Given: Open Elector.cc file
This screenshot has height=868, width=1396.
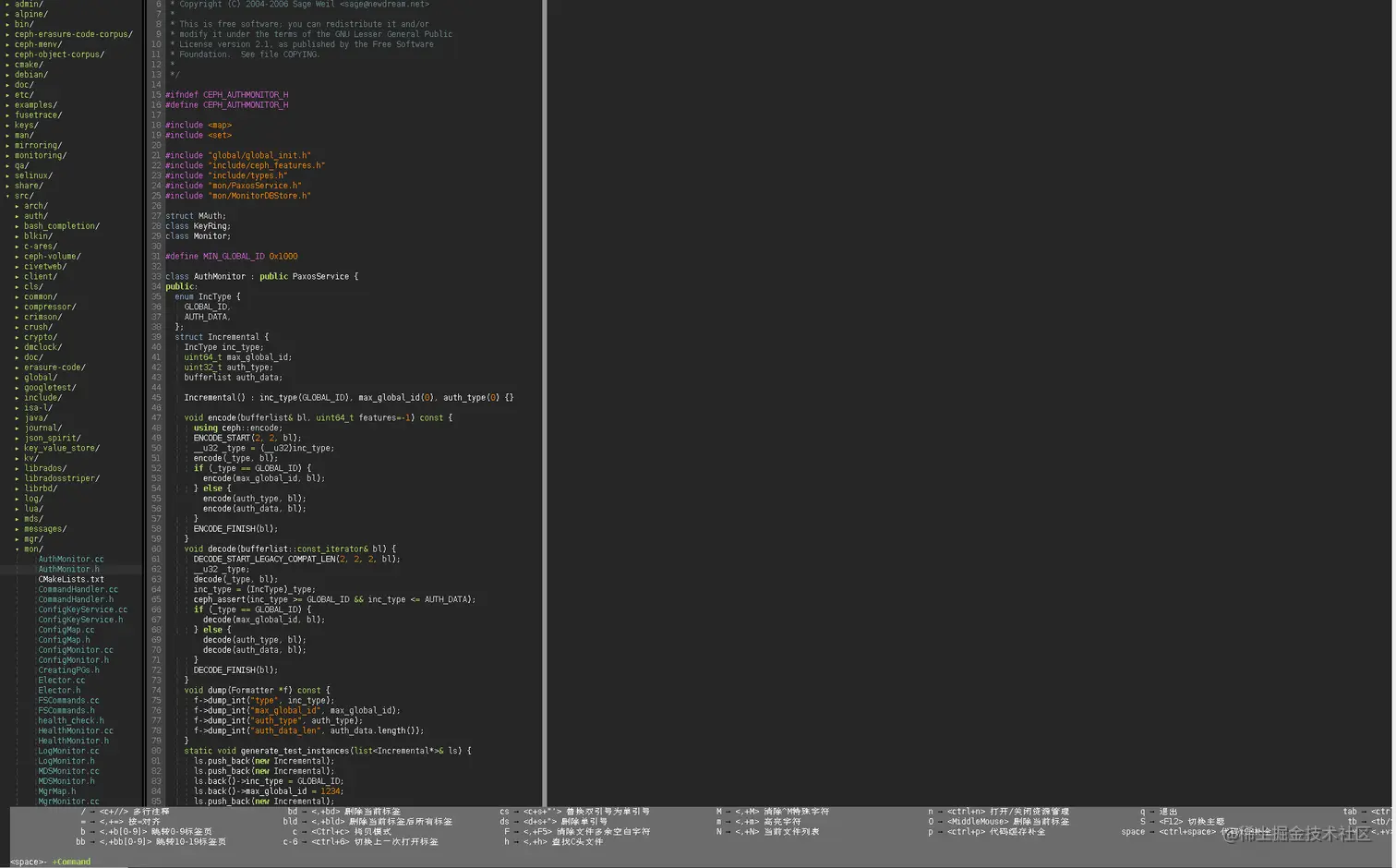Looking at the screenshot, I should pyautogui.click(x=62, y=681).
